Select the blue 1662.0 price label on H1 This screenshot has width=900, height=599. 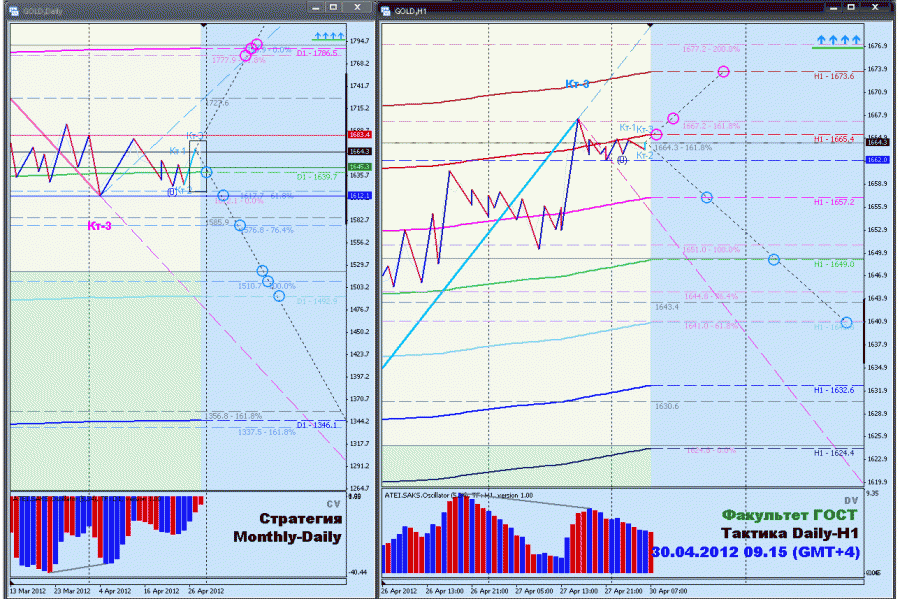click(877, 160)
